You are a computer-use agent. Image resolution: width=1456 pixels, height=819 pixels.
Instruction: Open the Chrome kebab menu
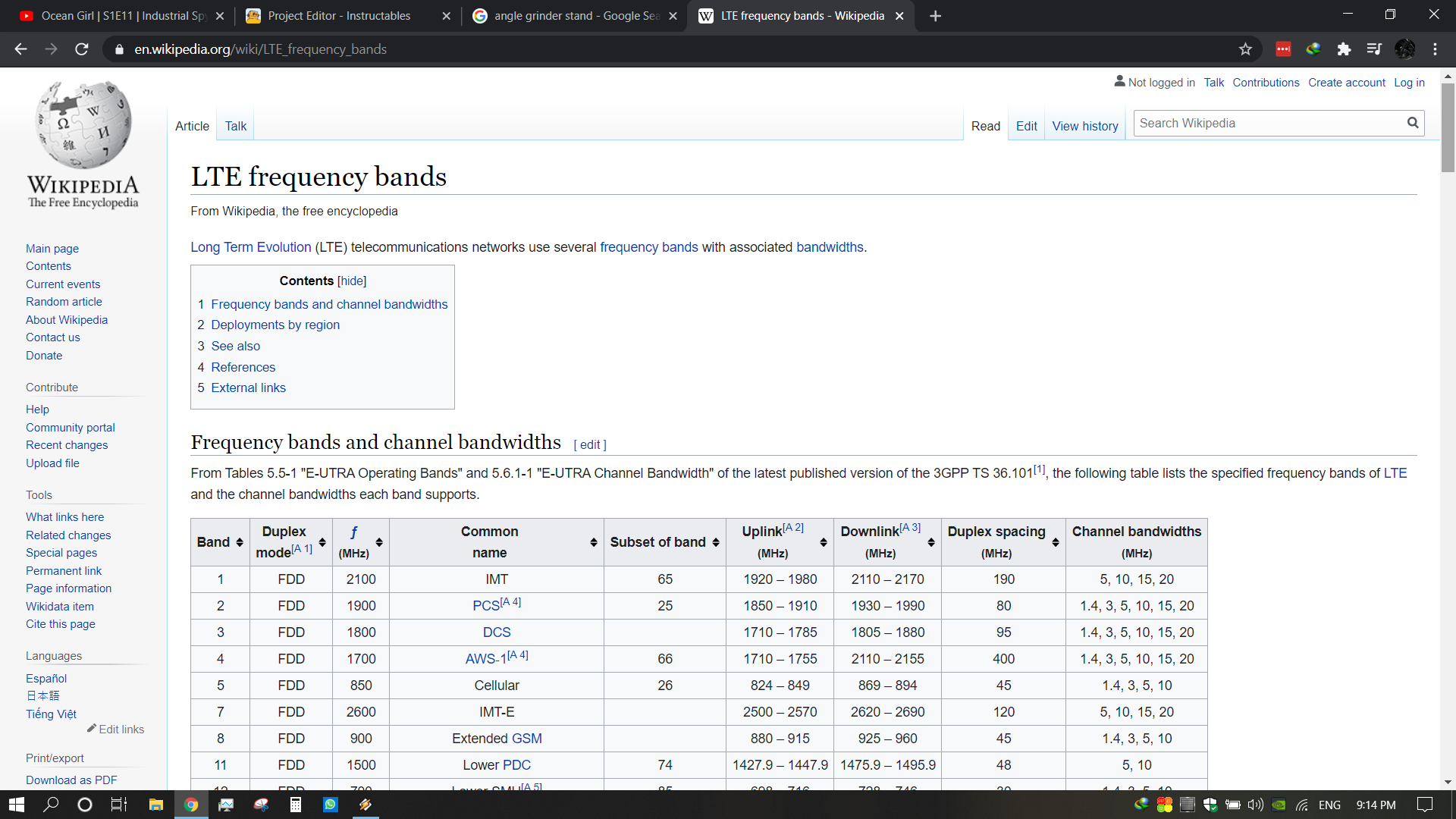pyautogui.click(x=1435, y=49)
